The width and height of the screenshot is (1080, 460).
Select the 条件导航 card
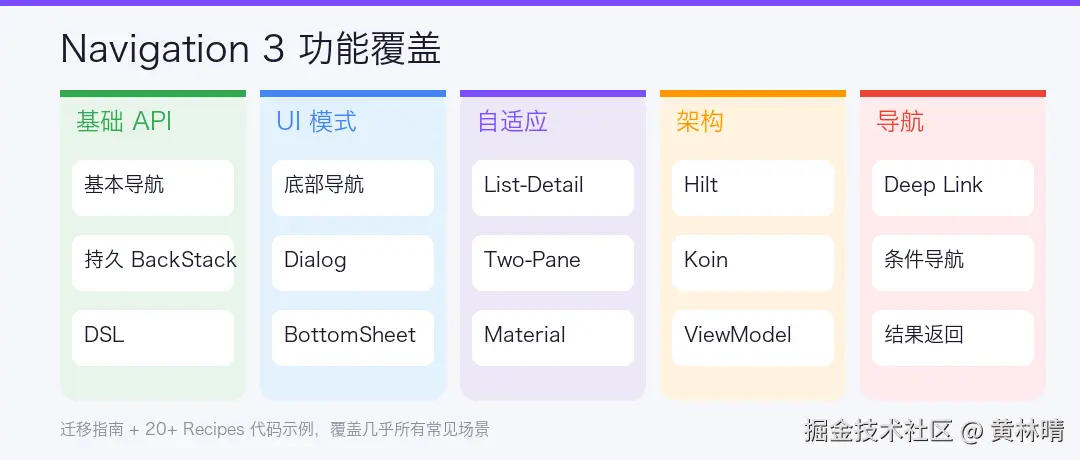(x=952, y=262)
